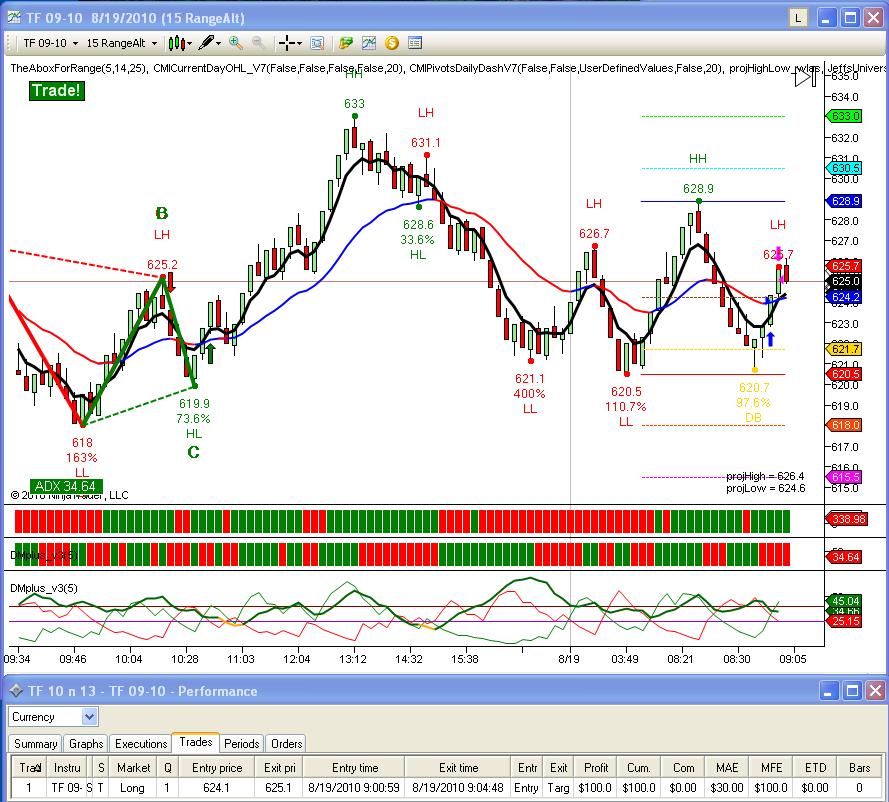
Task: Click the red 625.7 price marker
Action: (x=843, y=266)
